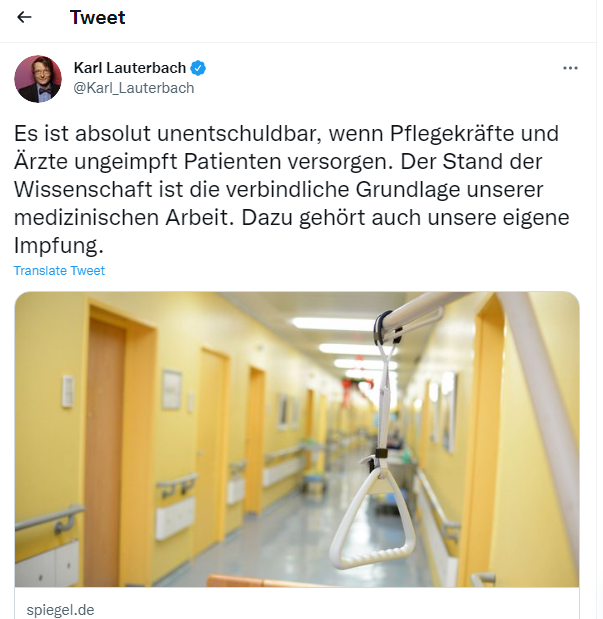Image resolution: width=603 pixels, height=619 pixels.
Task: Click the Karl Lauterbach display name
Action: click(130, 68)
